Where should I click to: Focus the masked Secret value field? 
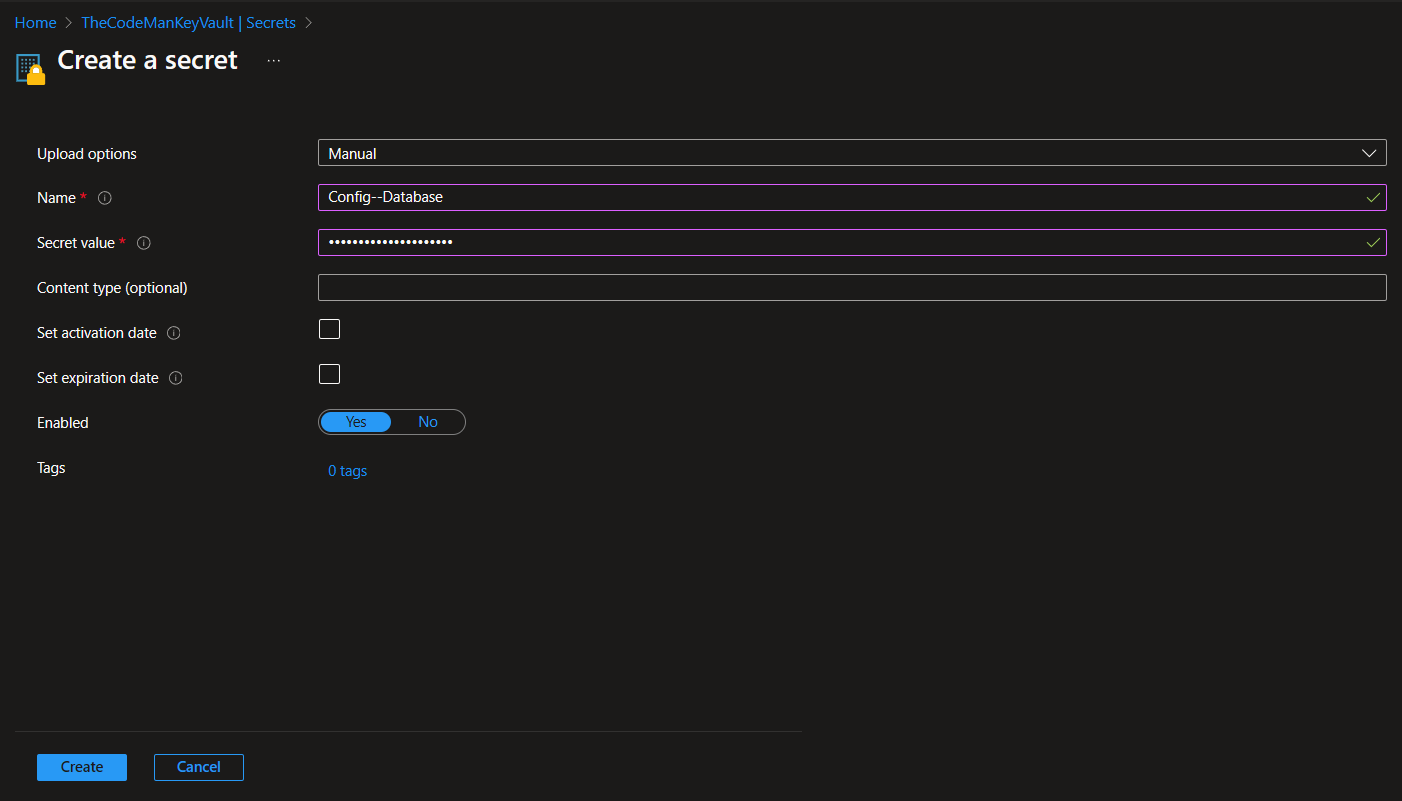tap(852, 243)
